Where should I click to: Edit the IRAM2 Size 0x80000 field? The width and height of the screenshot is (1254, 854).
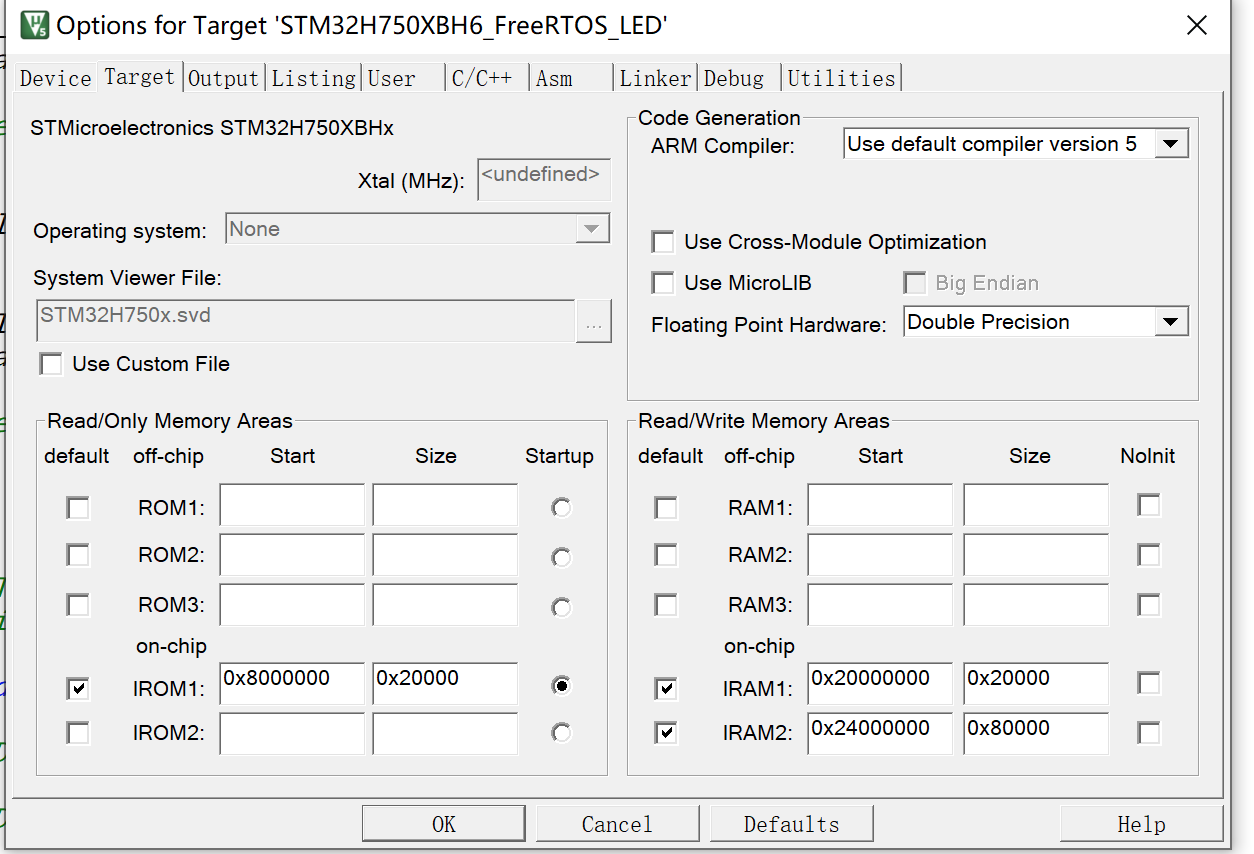[x=1036, y=733]
